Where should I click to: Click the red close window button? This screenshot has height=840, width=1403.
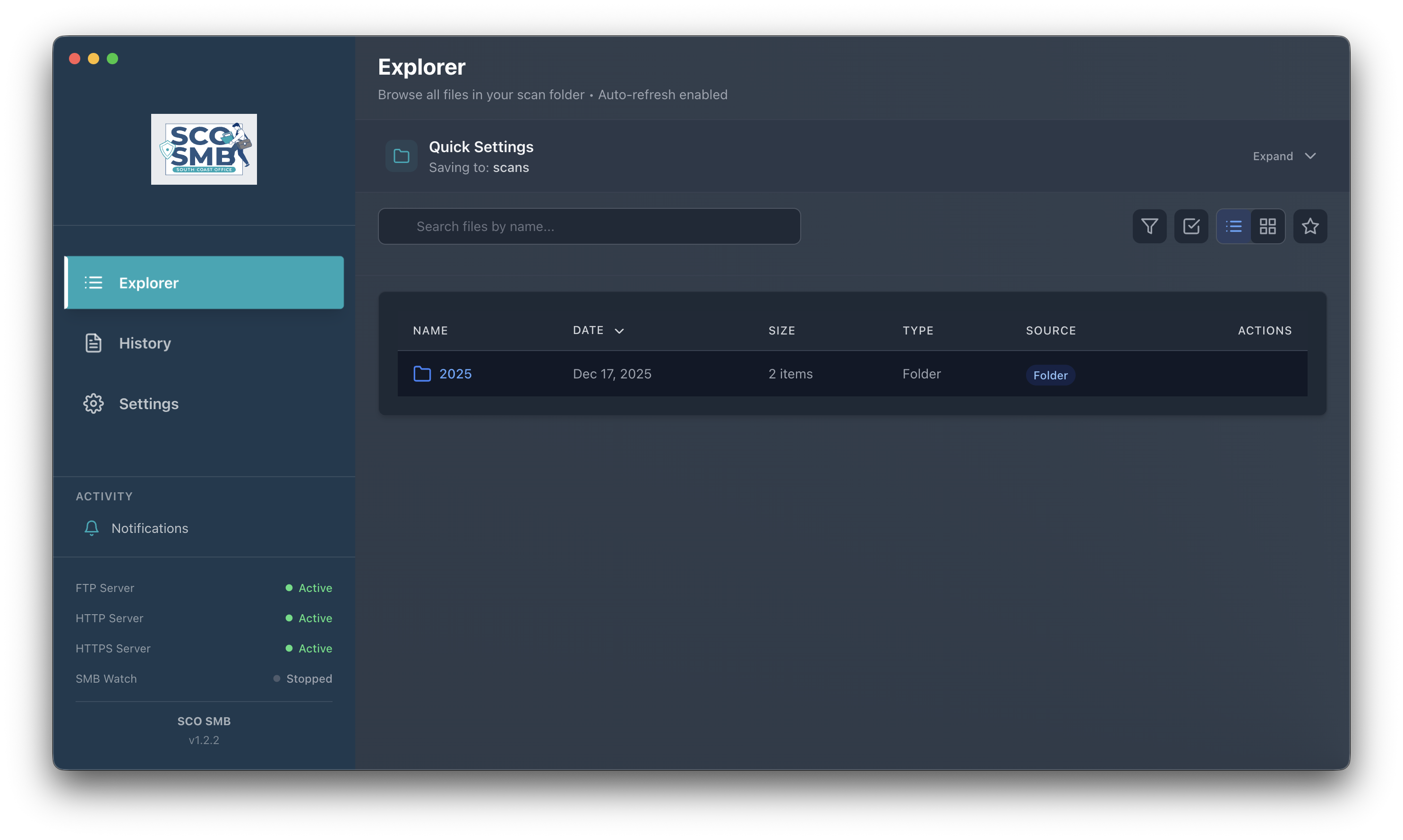(75, 59)
